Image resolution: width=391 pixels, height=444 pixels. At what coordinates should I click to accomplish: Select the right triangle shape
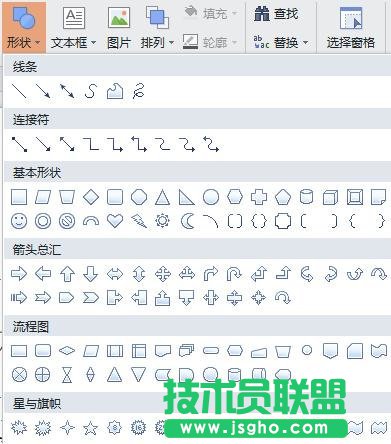click(186, 197)
